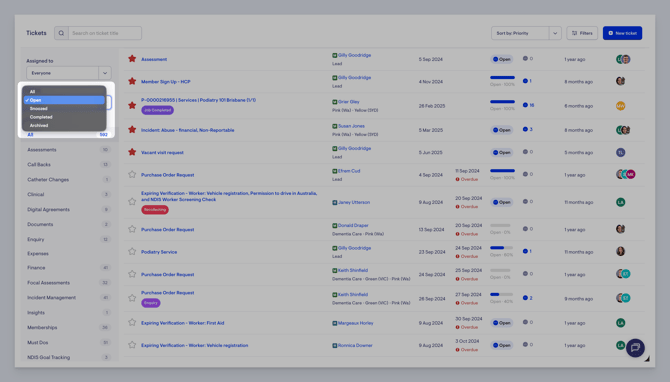Star the Expiring Verification First Aid ticket

pos(132,323)
